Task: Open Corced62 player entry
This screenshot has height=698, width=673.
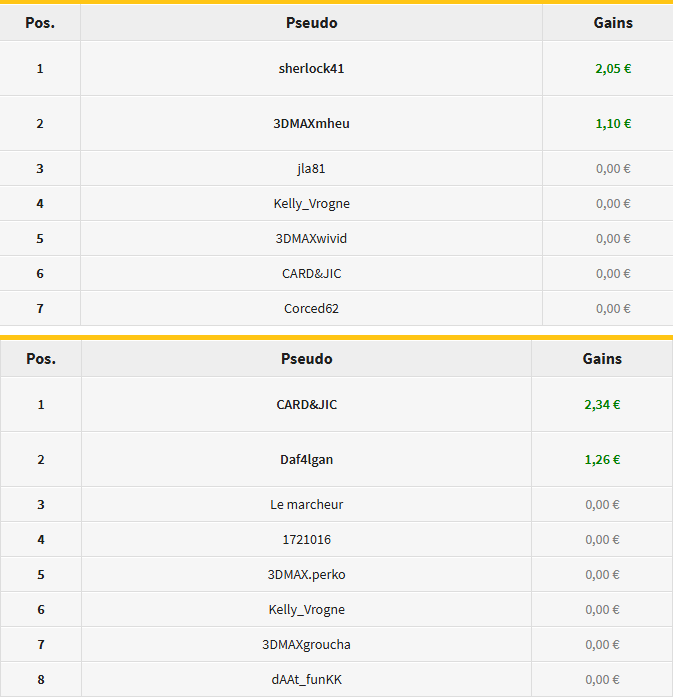Action: point(311,308)
